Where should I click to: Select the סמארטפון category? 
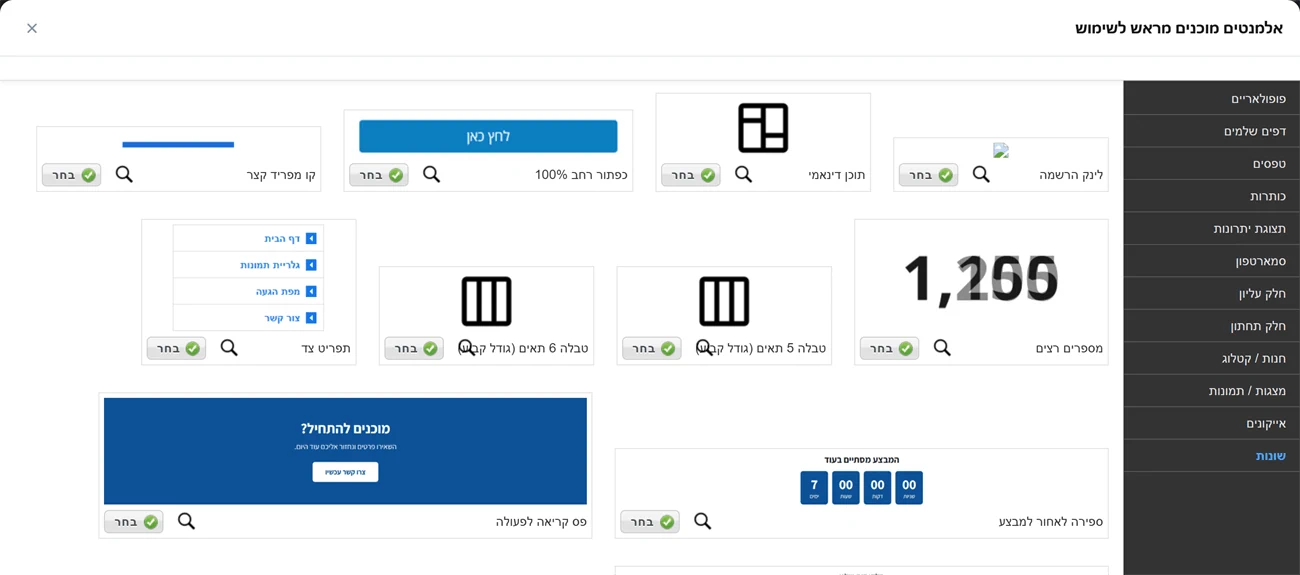(1211, 261)
